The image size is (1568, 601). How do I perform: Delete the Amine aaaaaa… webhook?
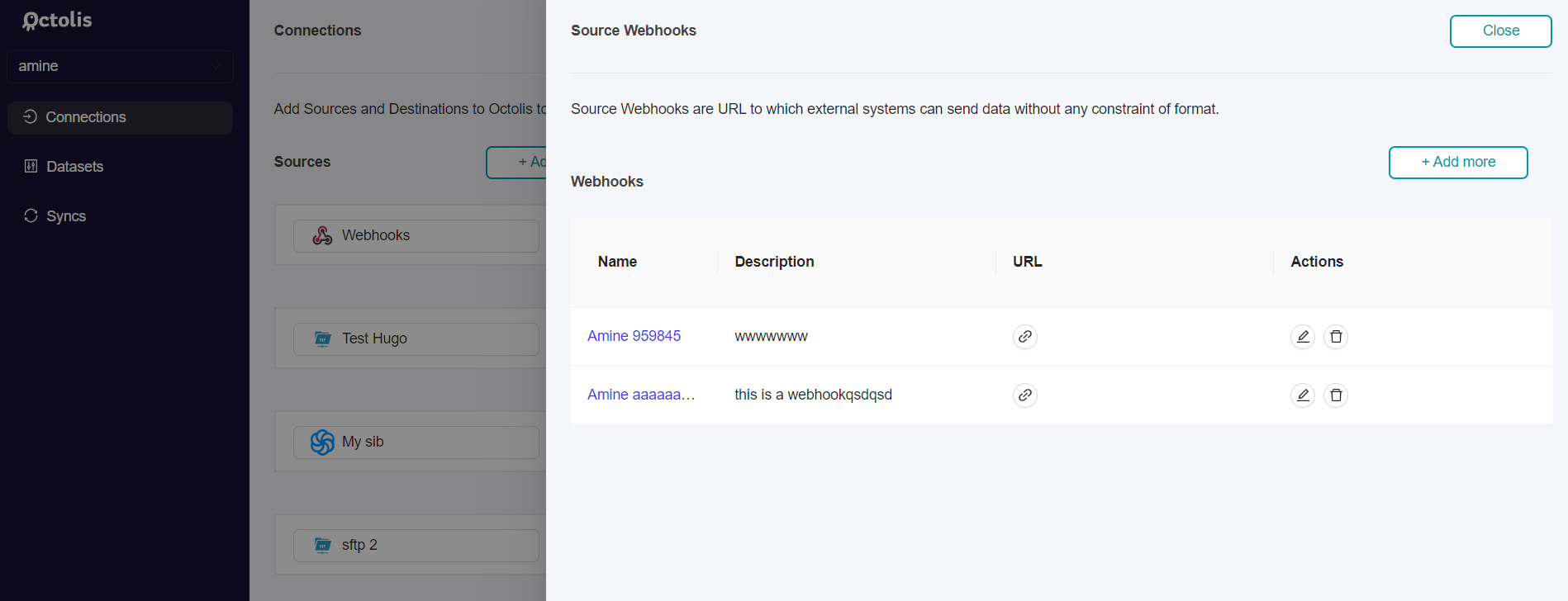coord(1335,395)
